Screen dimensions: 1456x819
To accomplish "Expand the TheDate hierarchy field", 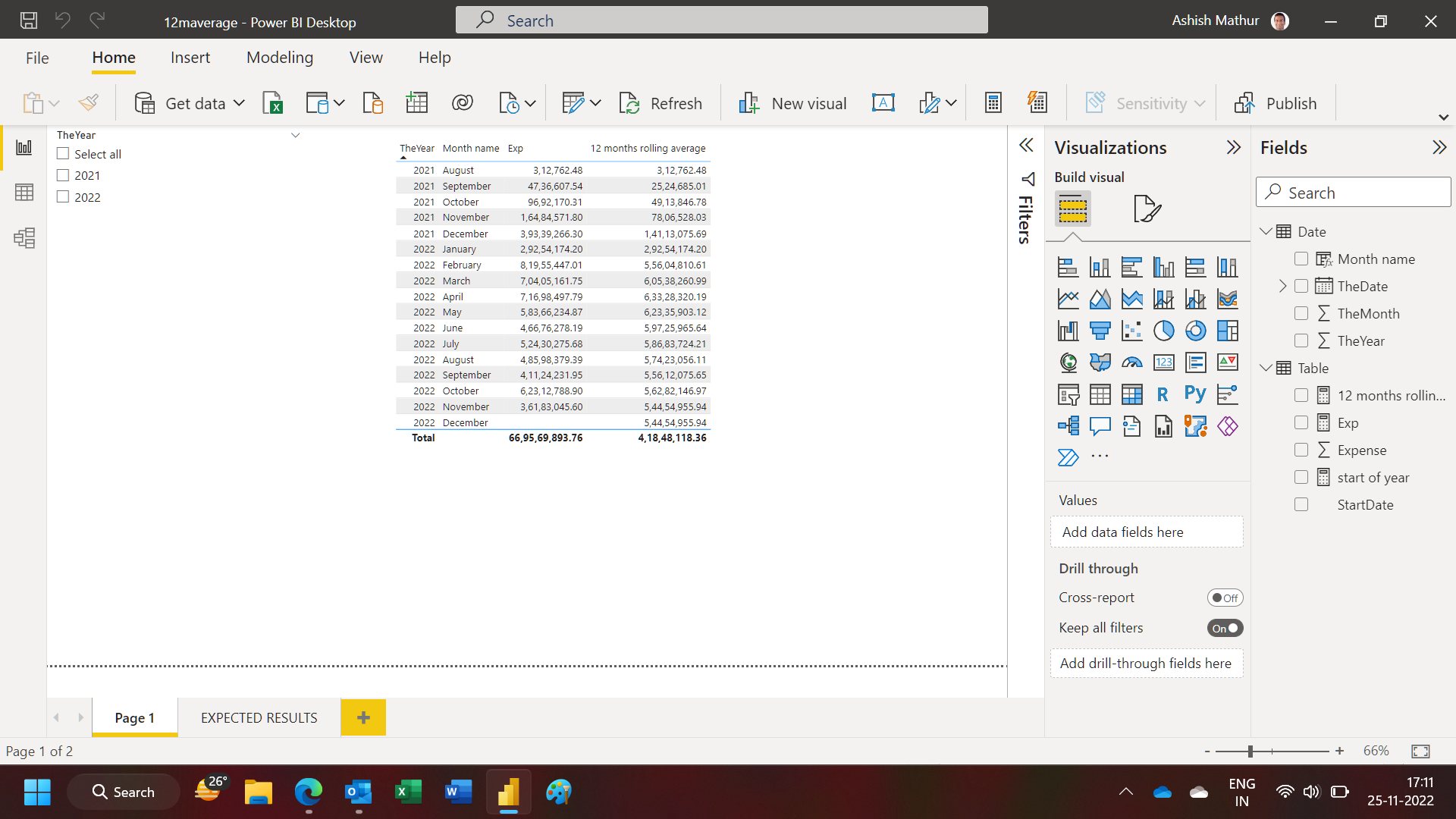I will (x=1282, y=286).
